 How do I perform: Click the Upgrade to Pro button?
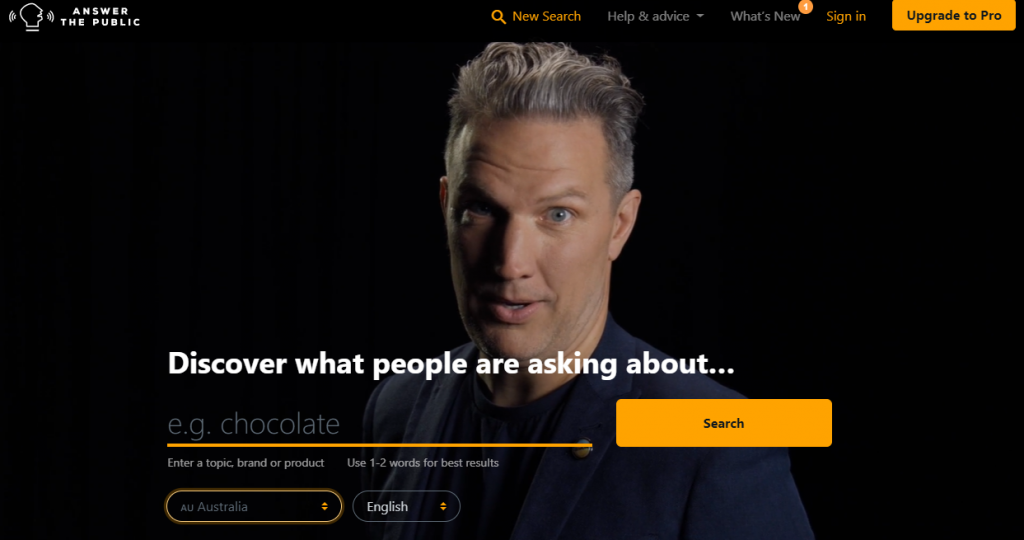click(x=953, y=16)
